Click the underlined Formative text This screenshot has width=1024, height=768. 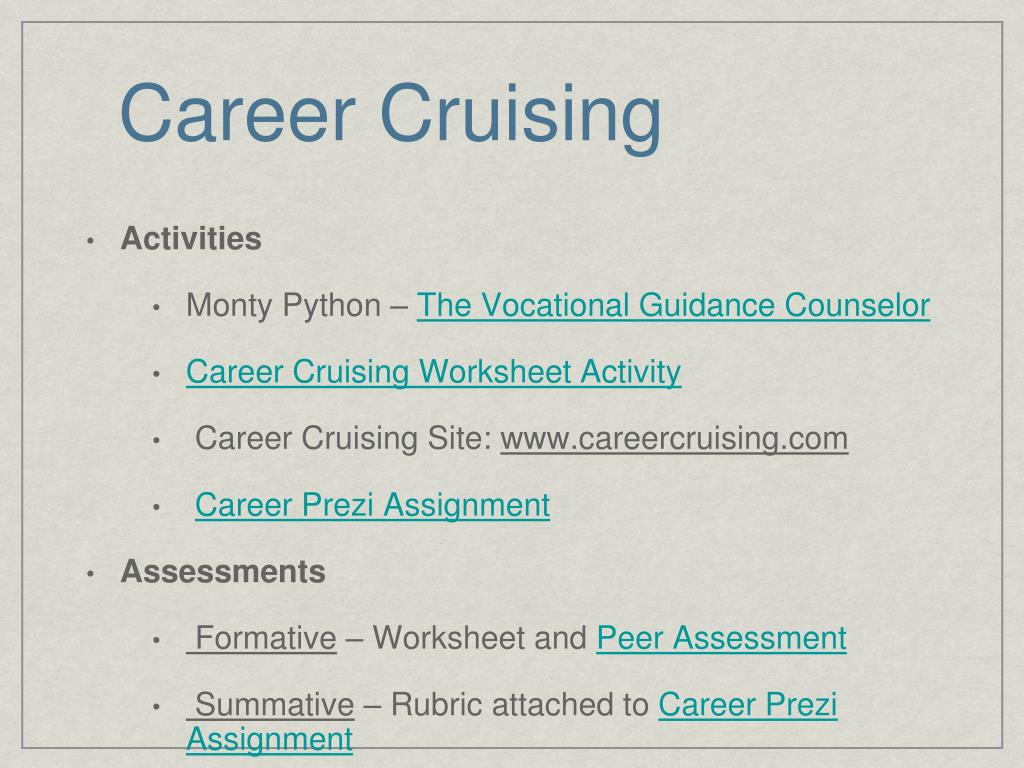click(262, 638)
